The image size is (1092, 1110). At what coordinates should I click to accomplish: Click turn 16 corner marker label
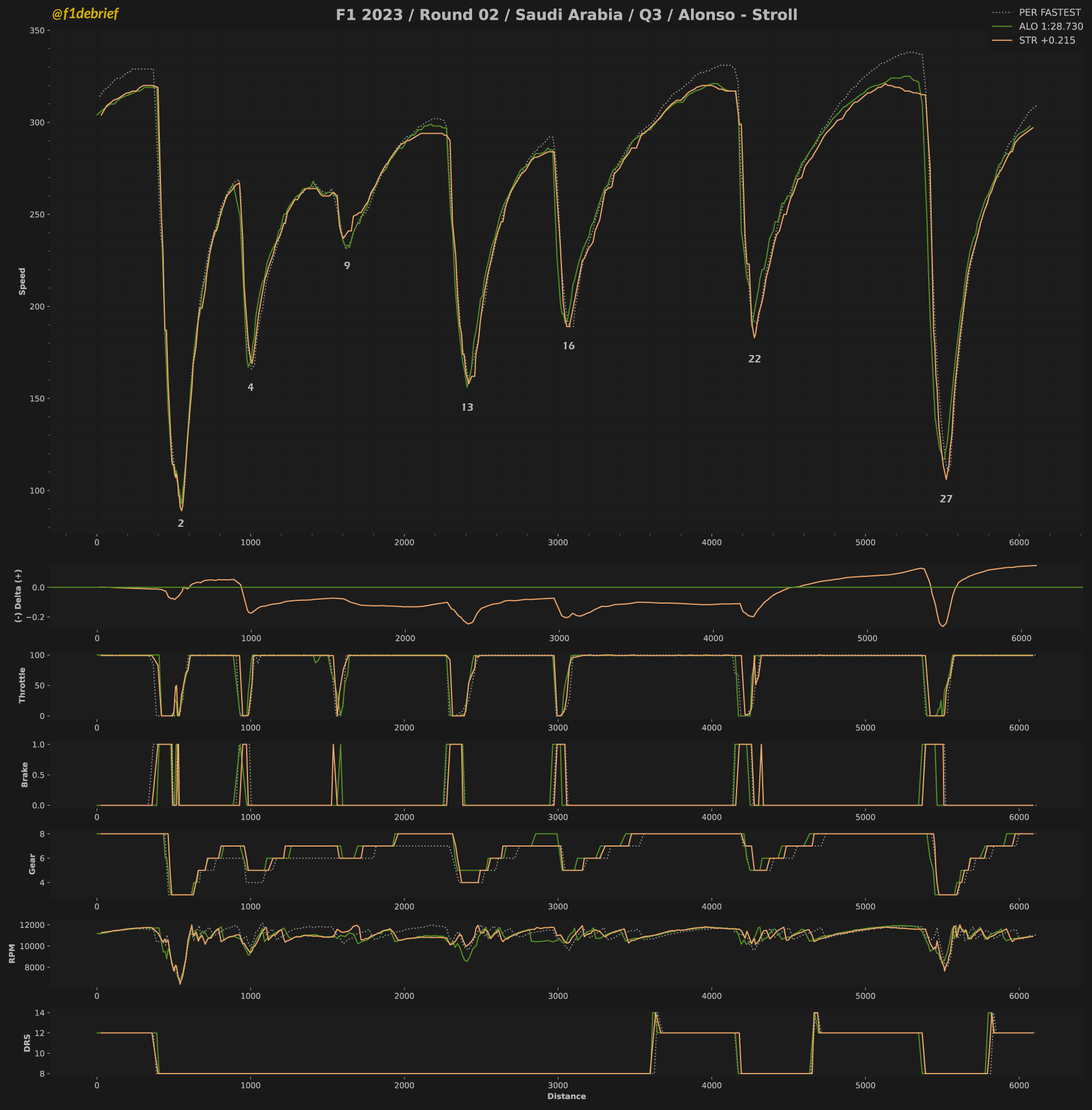point(568,346)
